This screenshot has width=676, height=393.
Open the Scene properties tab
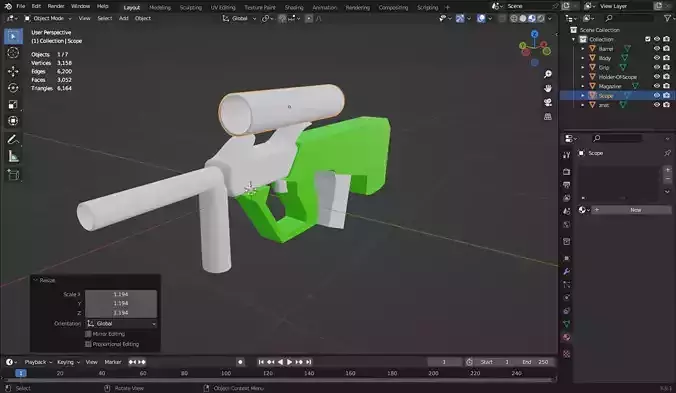[x=566, y=212]
